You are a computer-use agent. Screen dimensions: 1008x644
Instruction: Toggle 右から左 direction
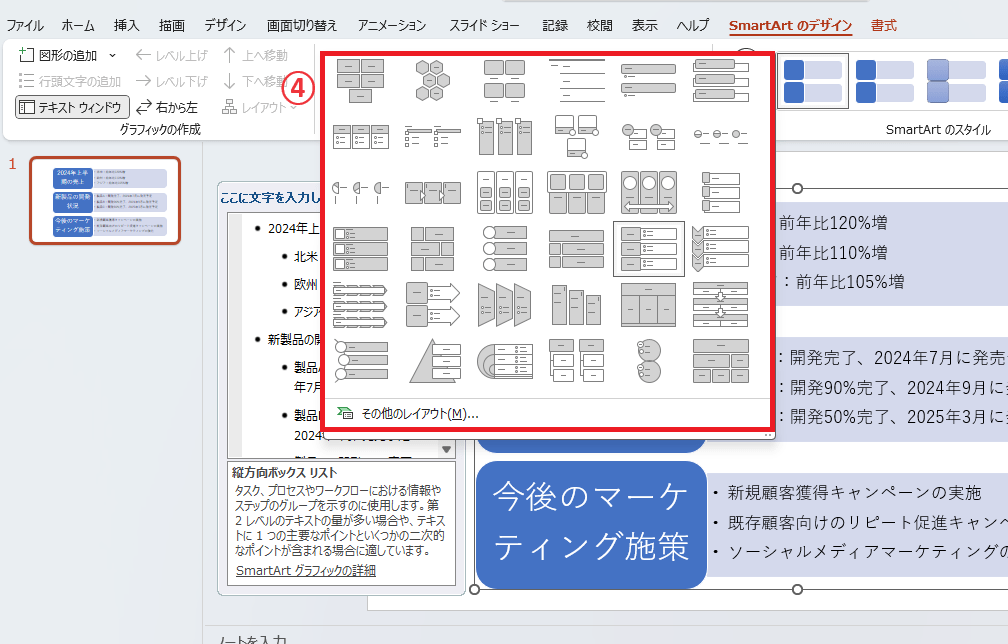coord(167,107)
